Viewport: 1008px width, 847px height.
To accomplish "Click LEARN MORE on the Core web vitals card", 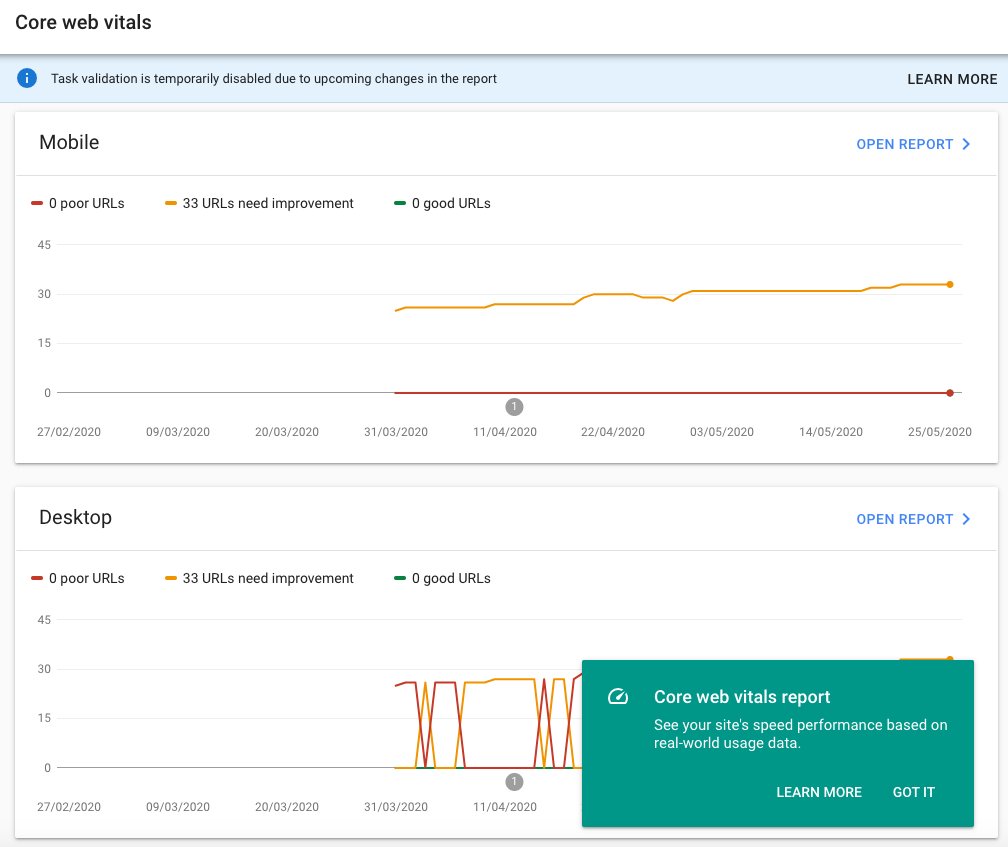I will point(819,792).
